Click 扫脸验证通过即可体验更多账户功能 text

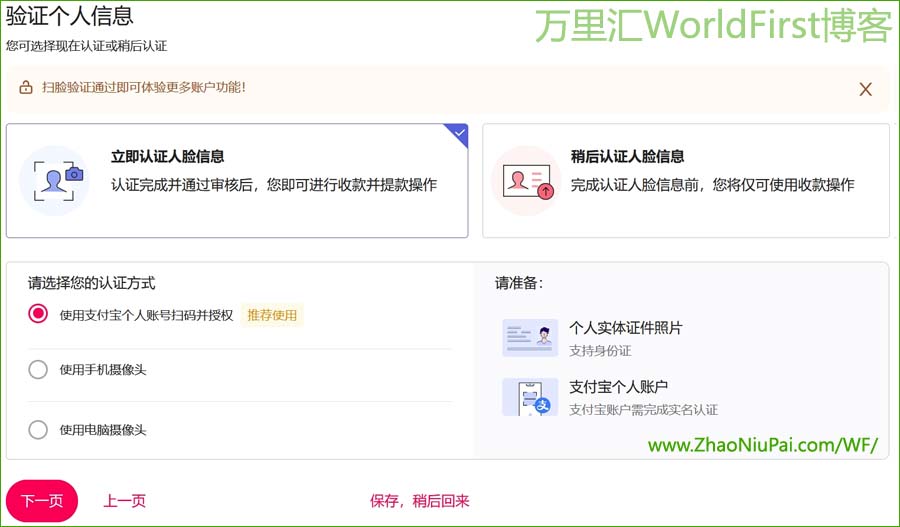[x=143, y=87]
